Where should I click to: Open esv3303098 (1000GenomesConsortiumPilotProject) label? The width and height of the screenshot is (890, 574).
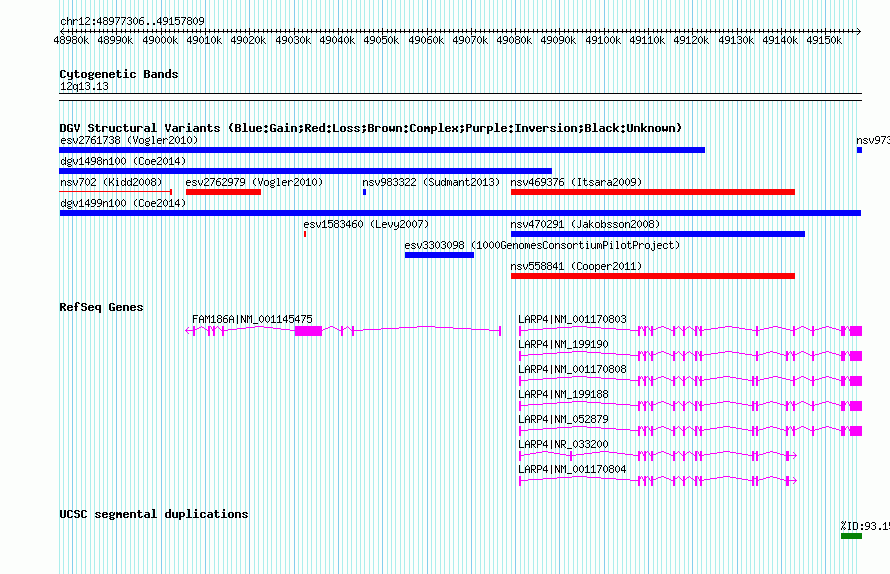tap(542, 245)
